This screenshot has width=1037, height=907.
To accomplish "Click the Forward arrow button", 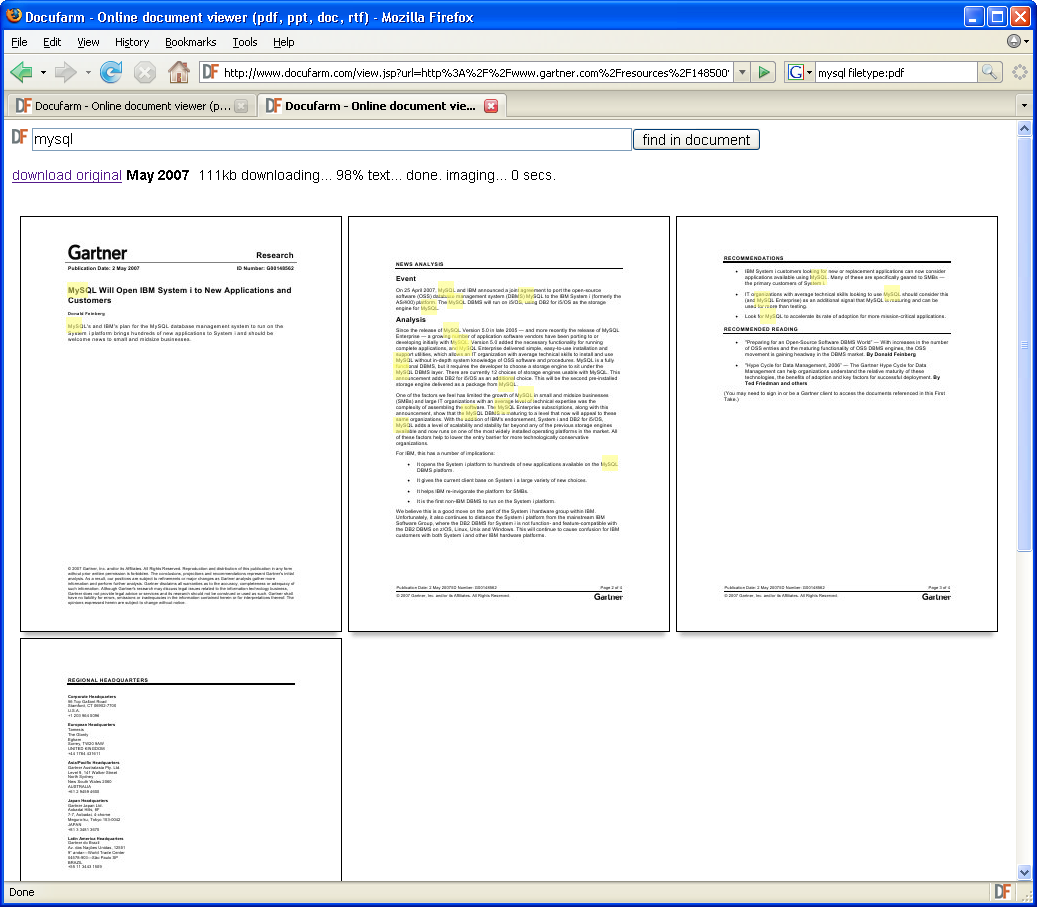I will pos(65,72).
